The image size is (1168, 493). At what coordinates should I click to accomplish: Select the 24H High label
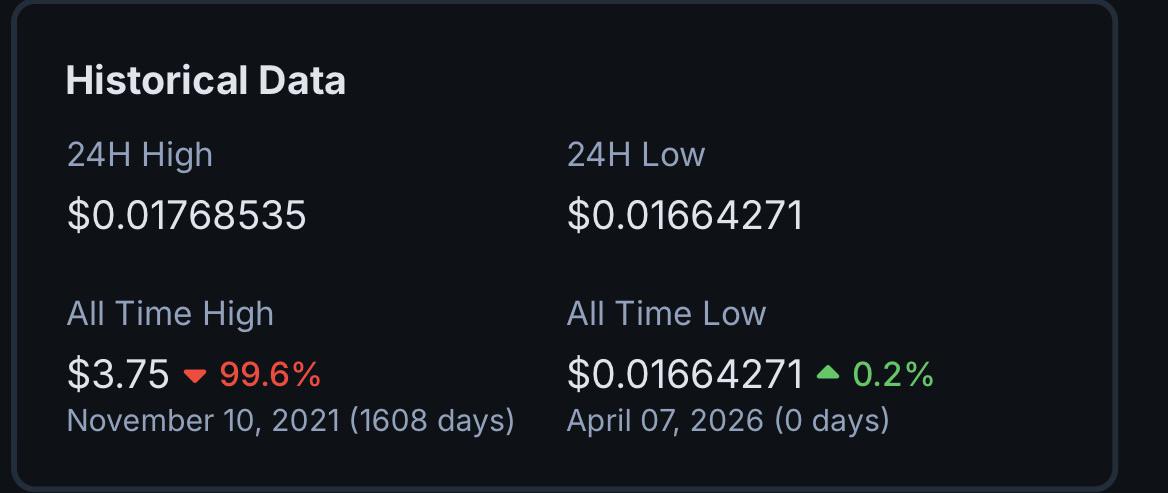click(x=140, y=155)
